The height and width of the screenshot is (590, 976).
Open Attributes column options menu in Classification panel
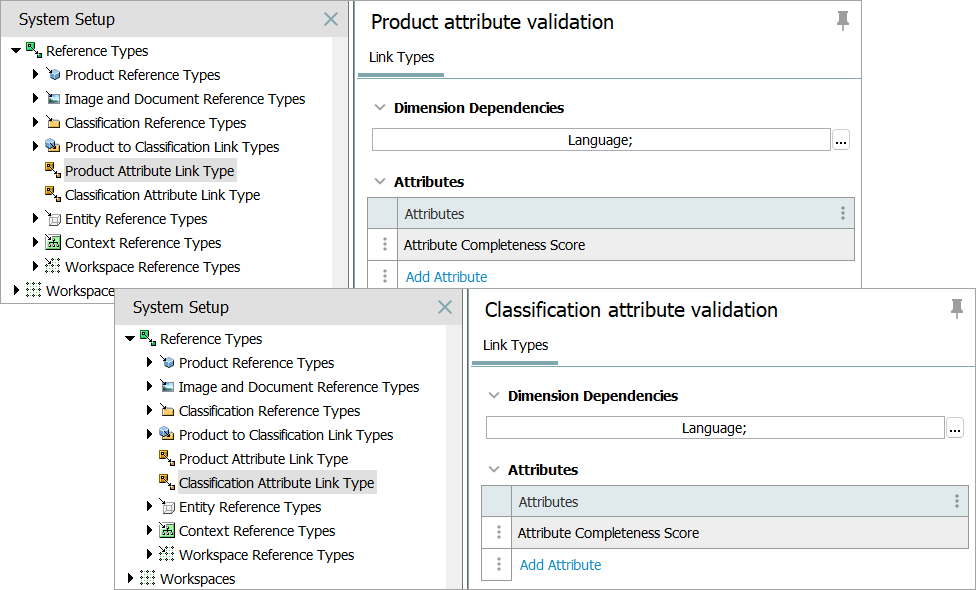pyautogui.click(x=957, y=502)
